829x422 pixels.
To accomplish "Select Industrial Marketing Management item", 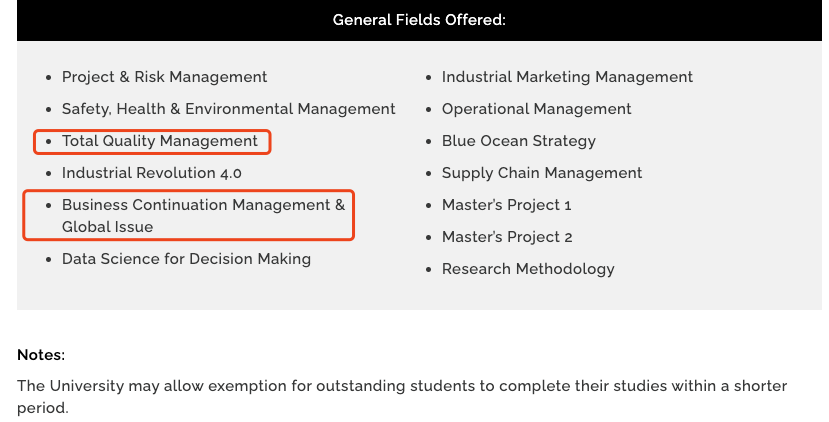I will [567, 77].
